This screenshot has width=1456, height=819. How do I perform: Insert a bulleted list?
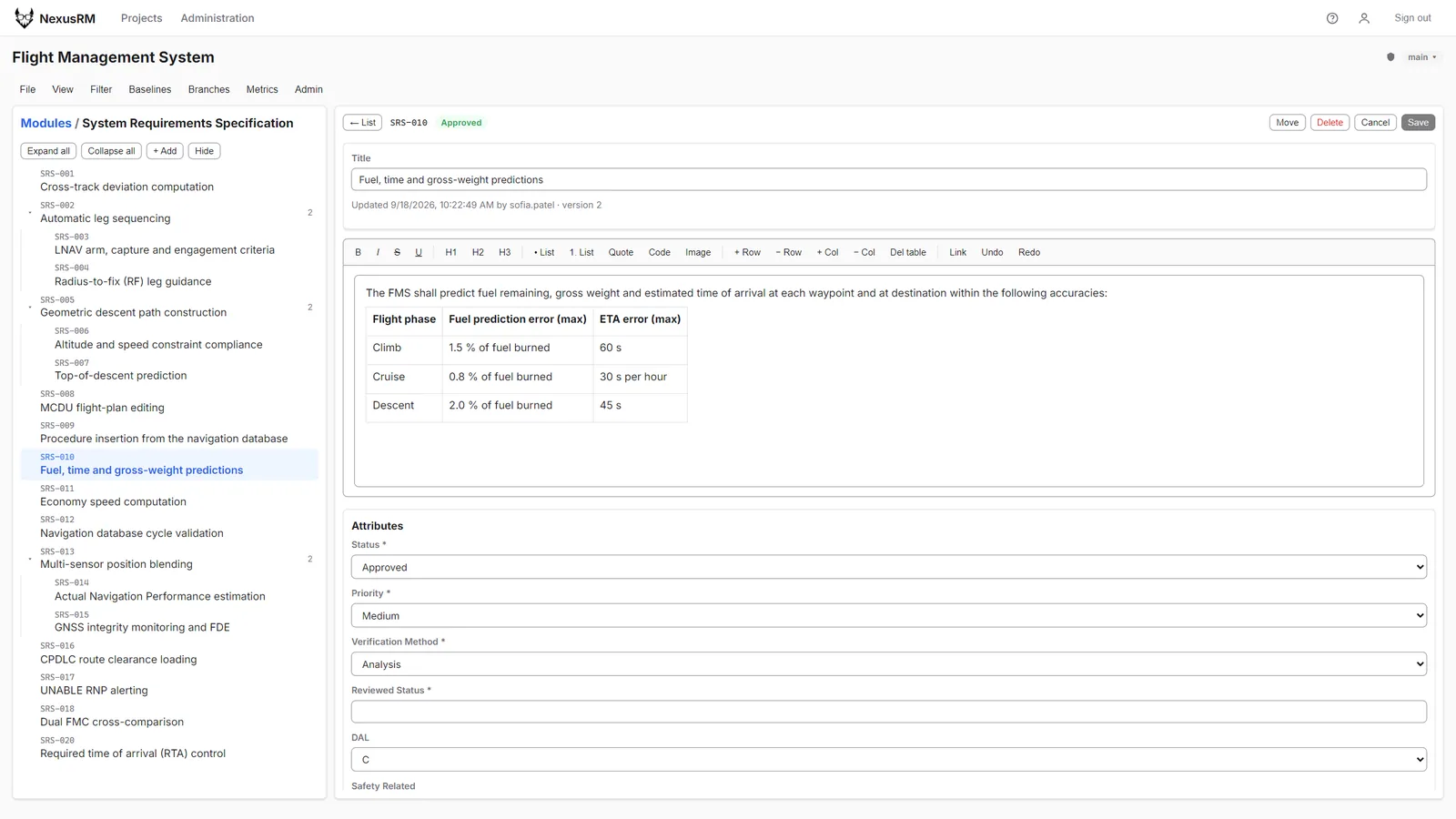544,253
